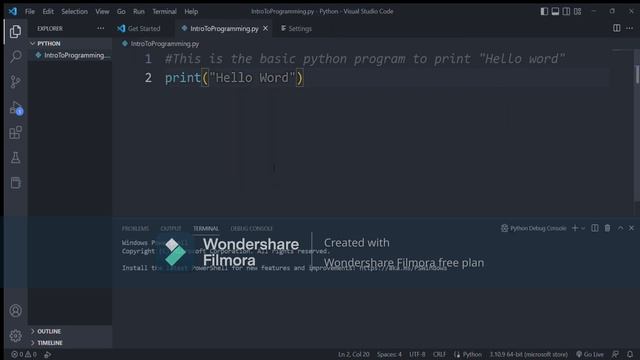Open the Terminal menu

164,11
